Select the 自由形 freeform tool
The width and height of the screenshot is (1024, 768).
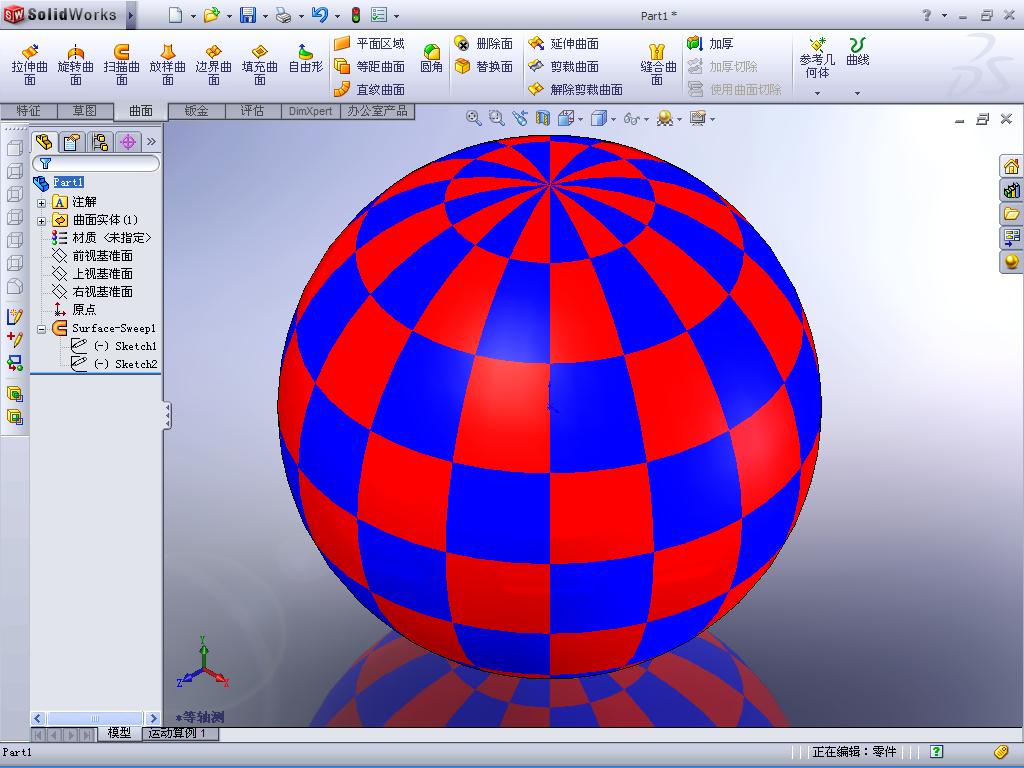click(306, 59)
